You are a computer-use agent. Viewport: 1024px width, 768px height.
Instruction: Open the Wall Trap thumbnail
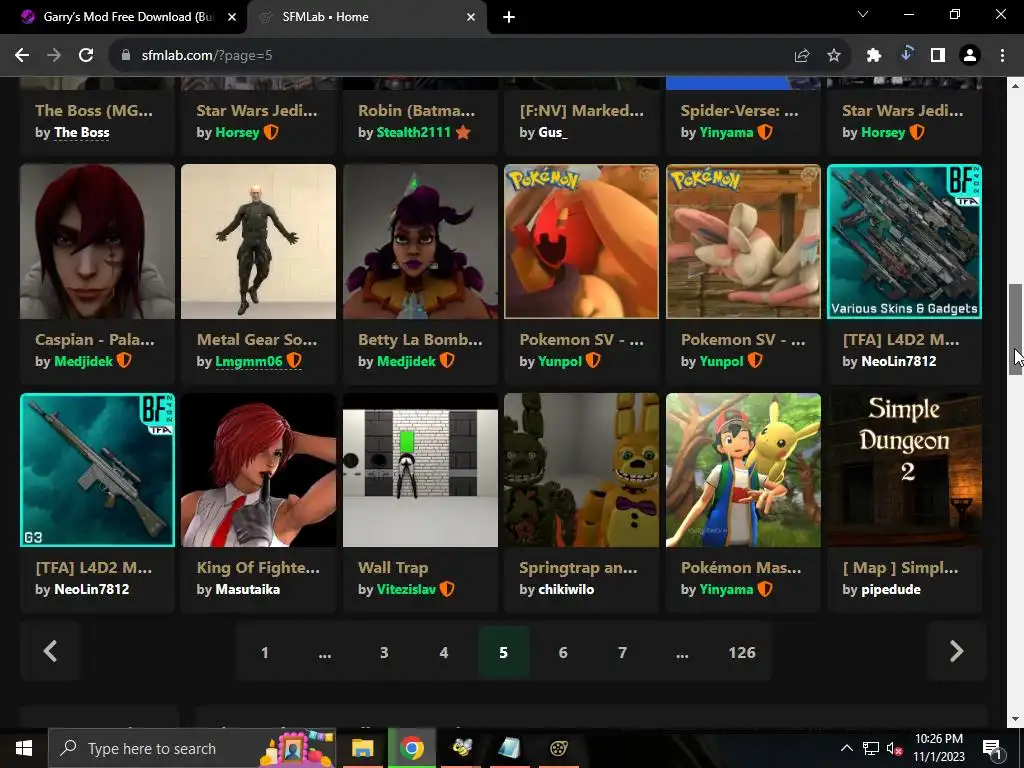pyautogui.click(x=420, y=470)
